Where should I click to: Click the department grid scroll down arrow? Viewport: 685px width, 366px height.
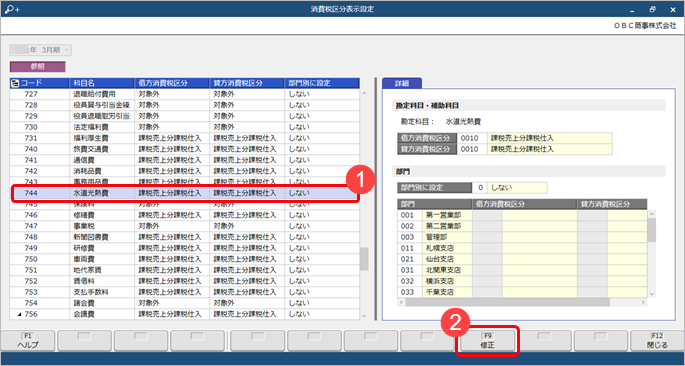pyautogui.click(x=652, y=293)
